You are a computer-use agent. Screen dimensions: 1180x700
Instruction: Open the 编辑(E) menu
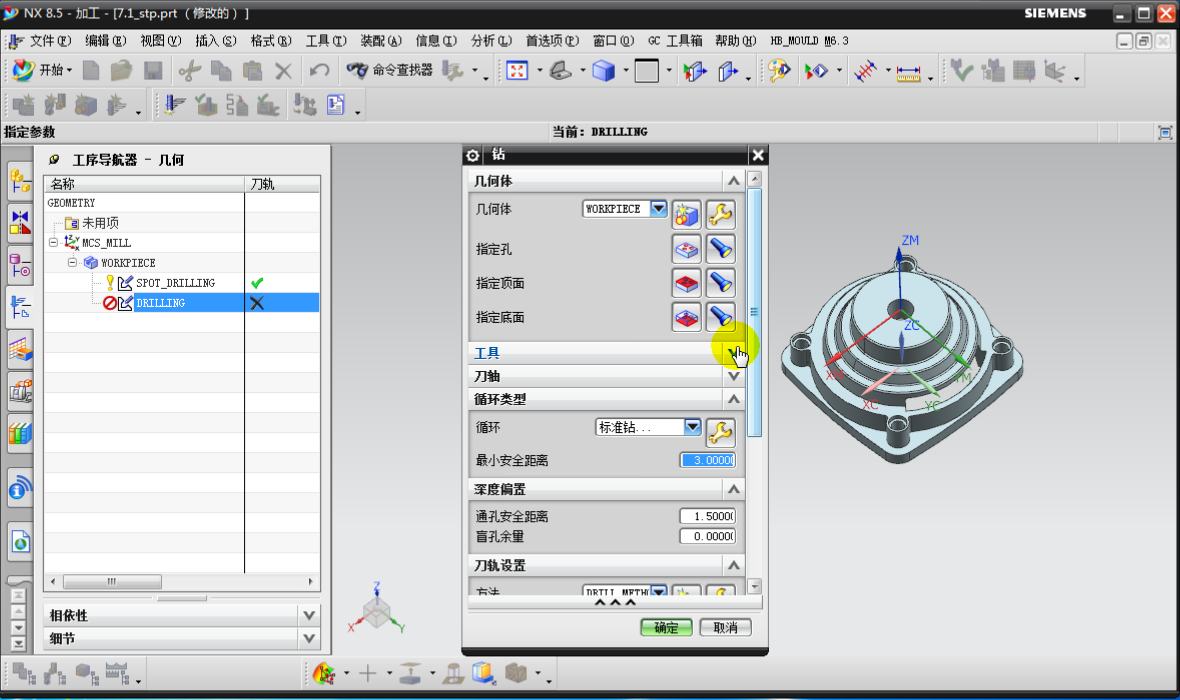[x=106, y=41]
